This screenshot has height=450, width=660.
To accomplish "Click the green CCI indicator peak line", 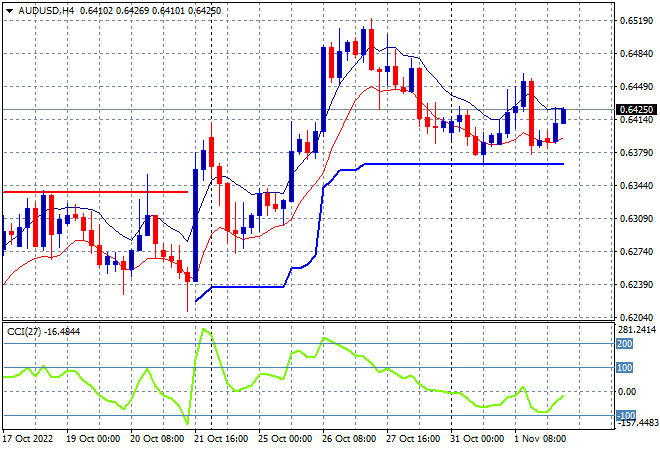I will pos(205,330).
